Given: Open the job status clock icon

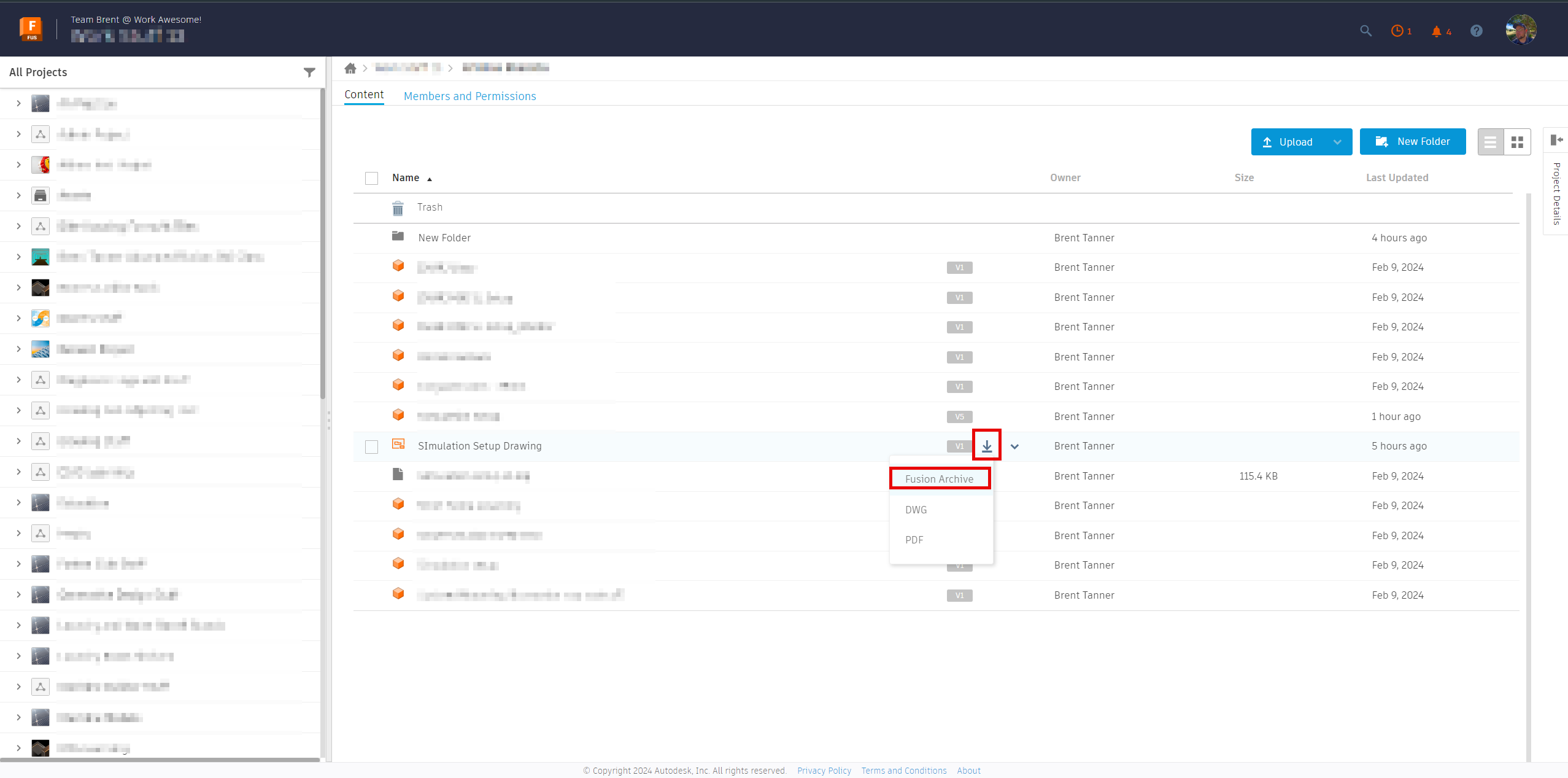Looking at the screenshot, I should [1397, 31].
